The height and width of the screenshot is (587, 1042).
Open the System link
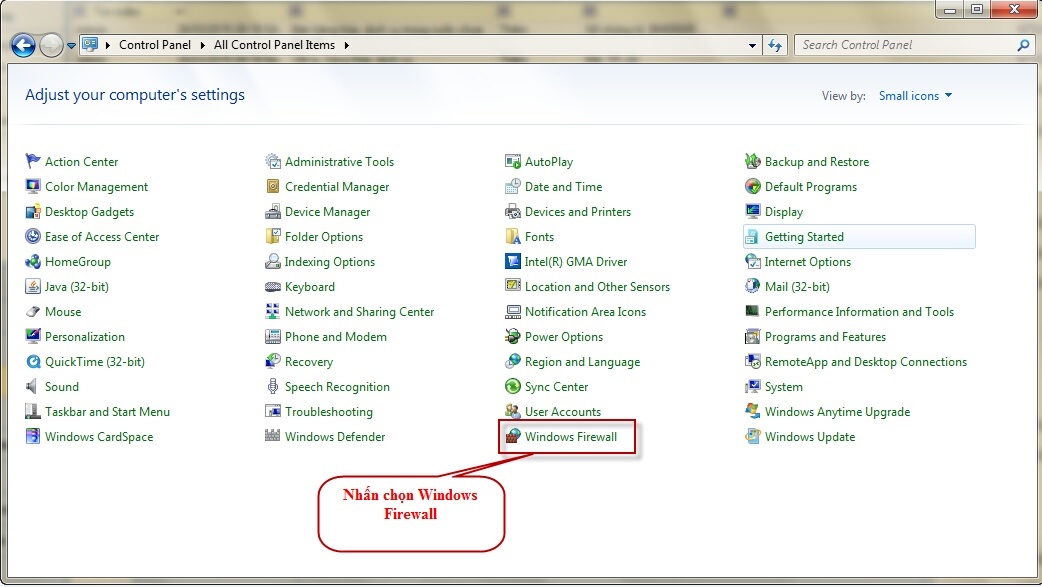783,387
